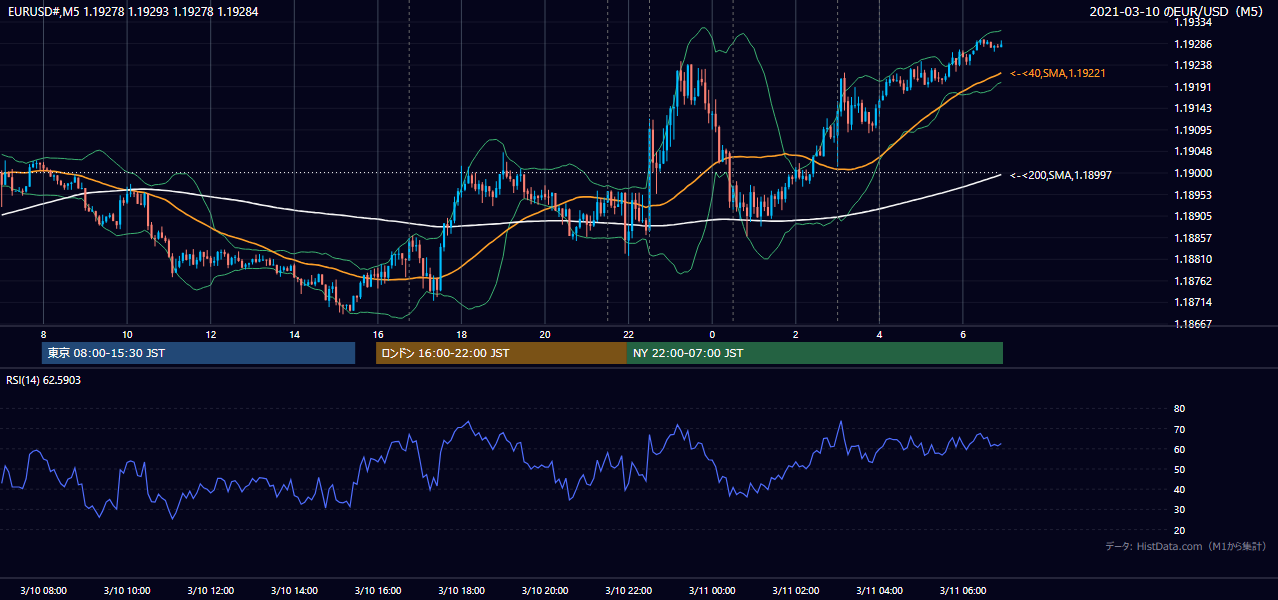Viewport: 1278px width, 600px height.
Task: Click price level 1.18810 on the axis
Action: (1192, 259)
